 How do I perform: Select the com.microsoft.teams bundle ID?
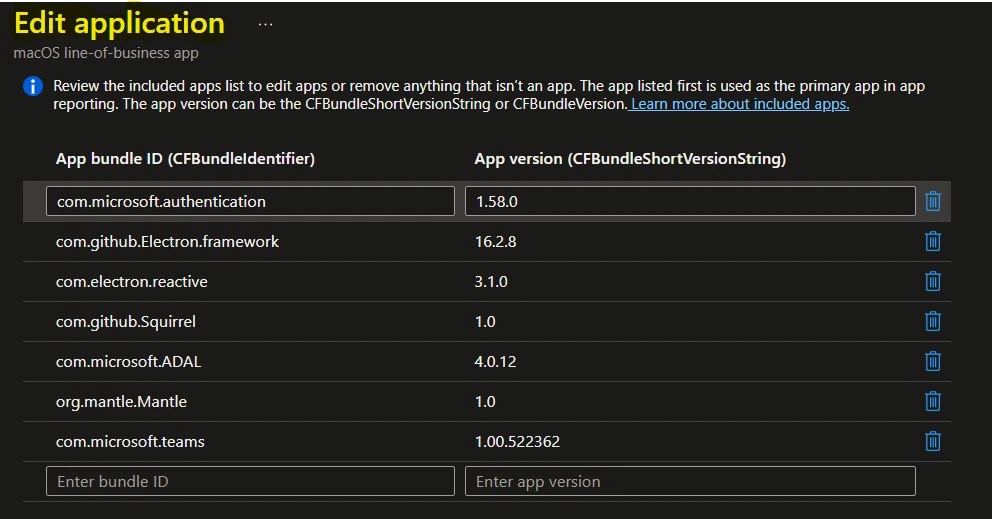point(130,442)
